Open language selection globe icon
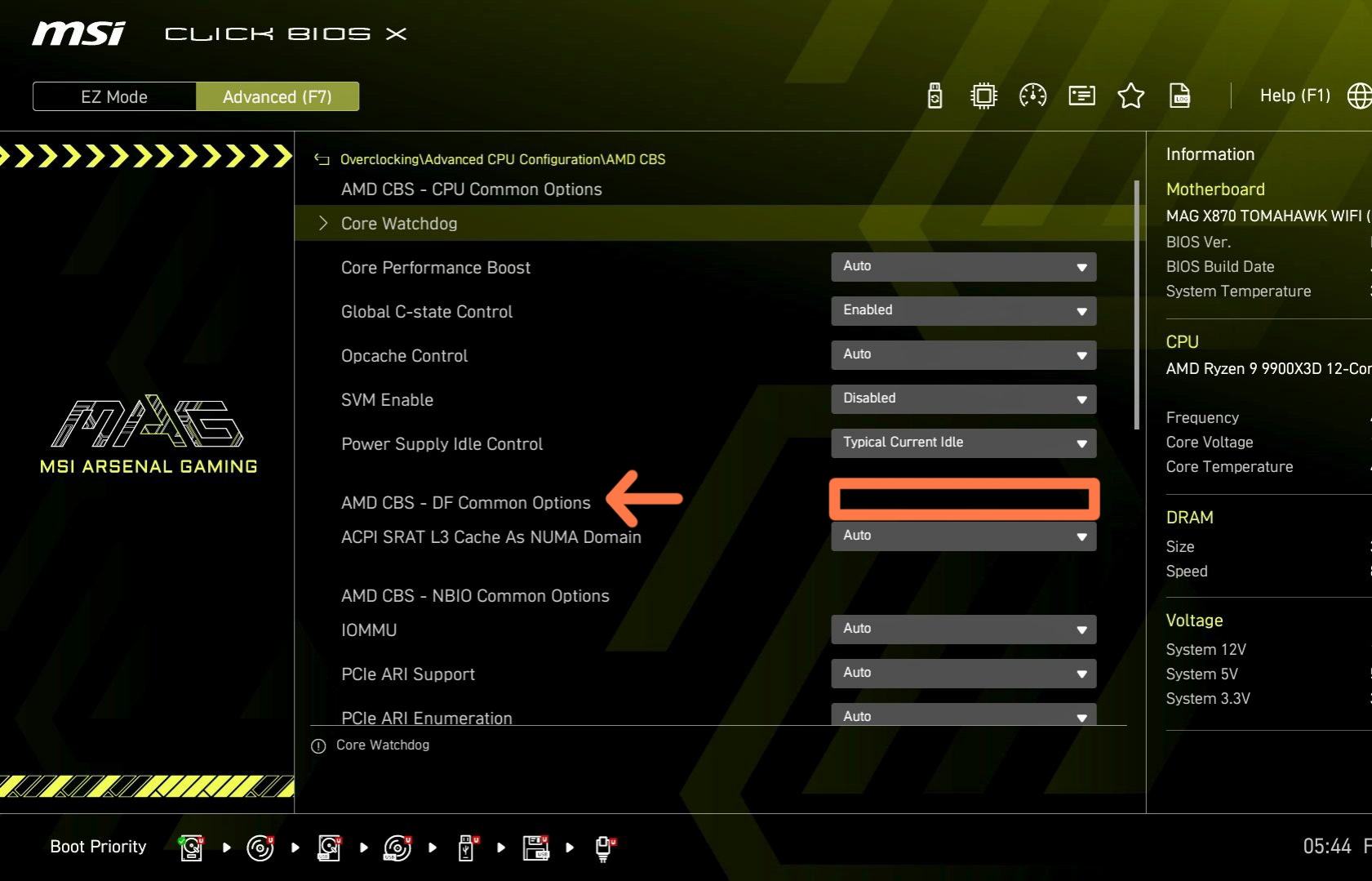 1360,96
